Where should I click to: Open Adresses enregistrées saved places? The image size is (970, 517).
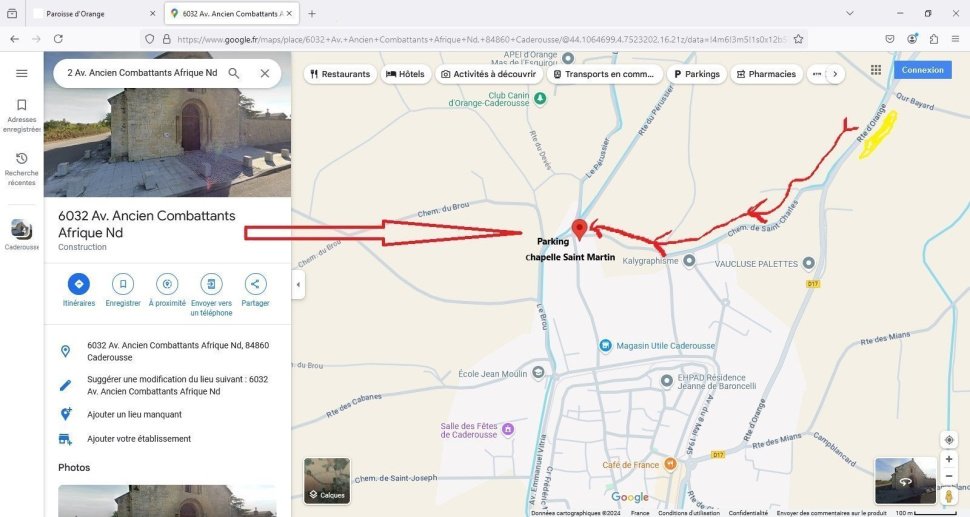click(22, 116)
